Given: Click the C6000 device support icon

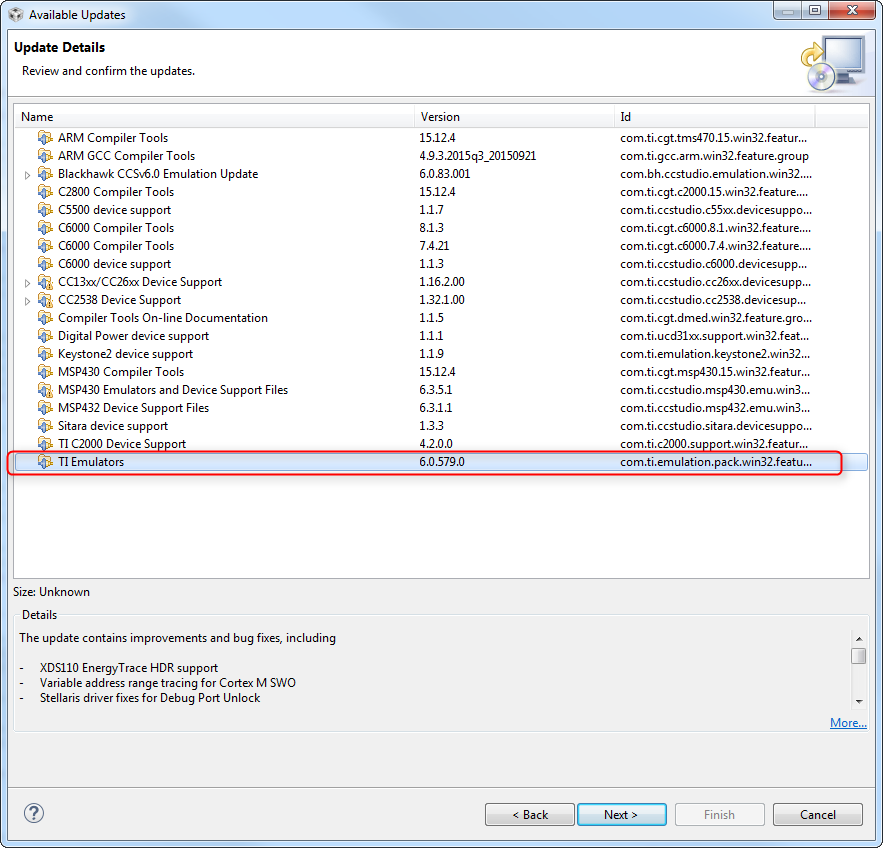Looking at the screenshot, I should [x=45, y=264].
